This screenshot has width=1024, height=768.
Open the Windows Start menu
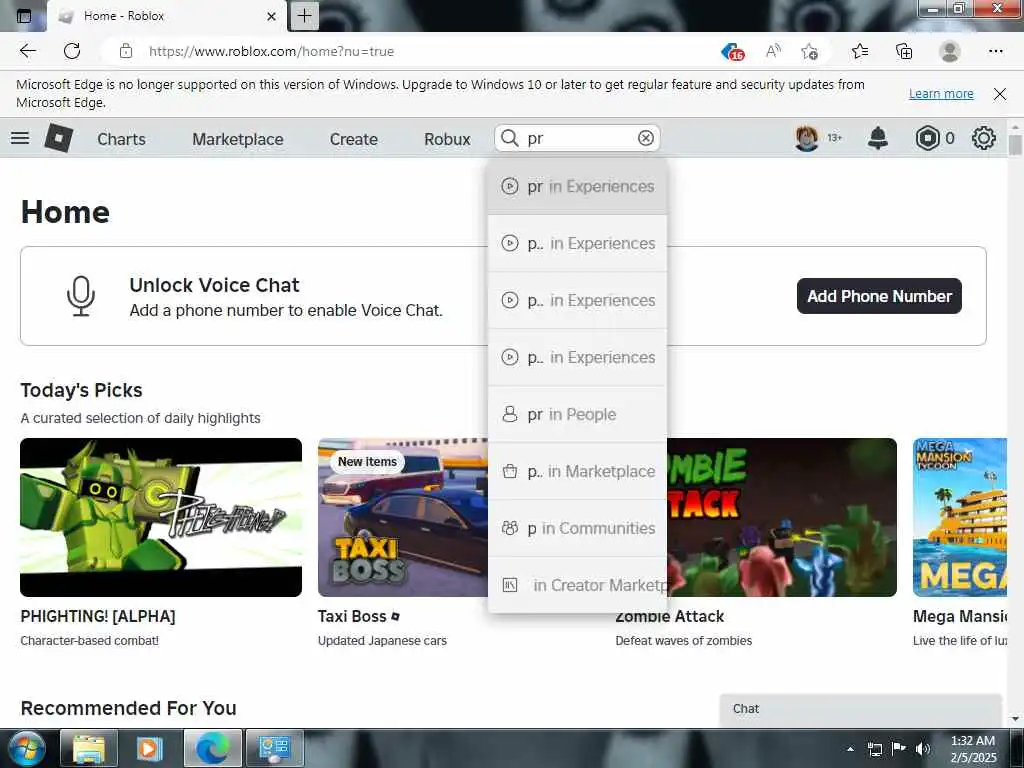coord(26,748)
